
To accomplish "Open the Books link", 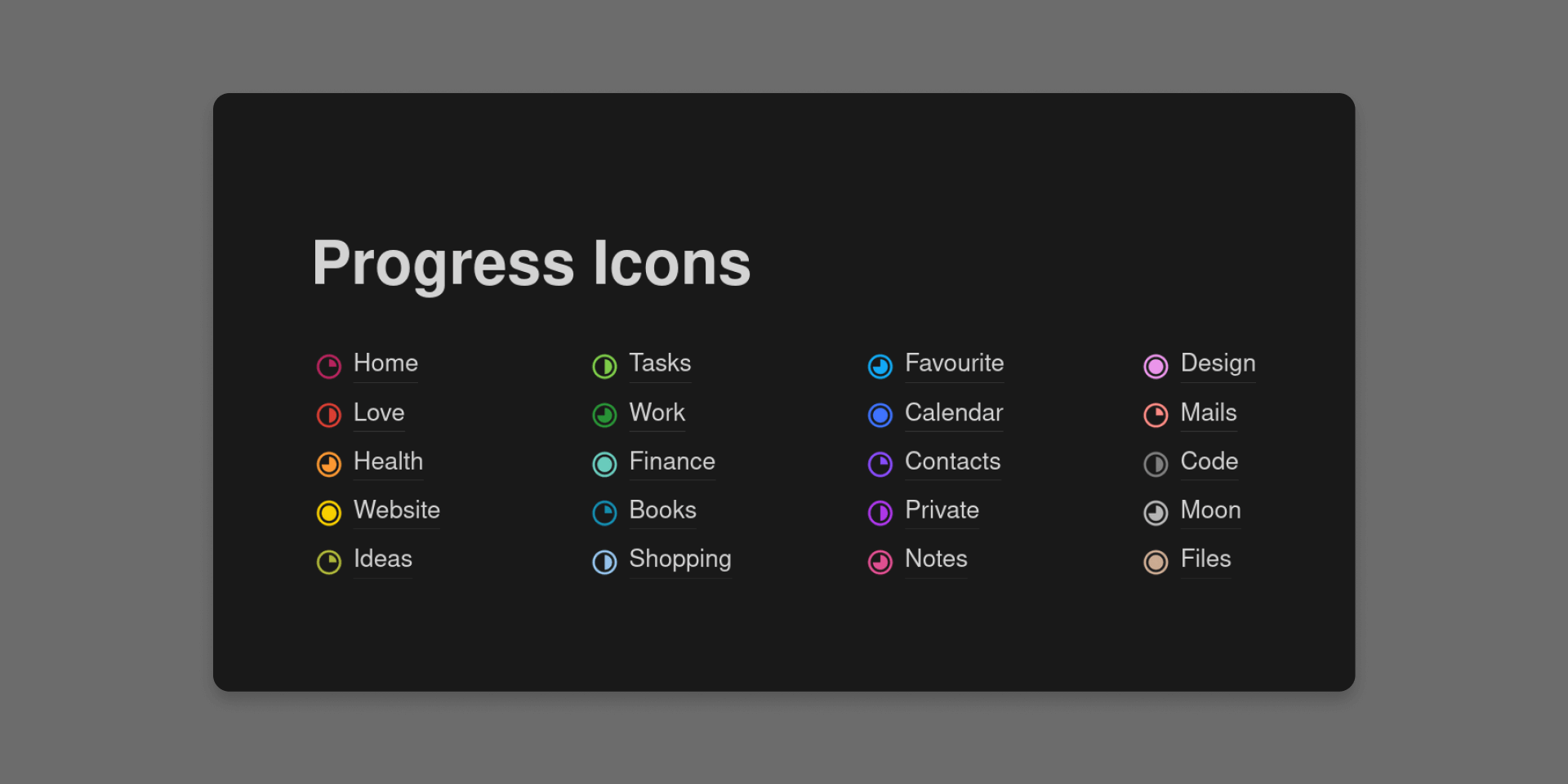I will click(662, 510).
